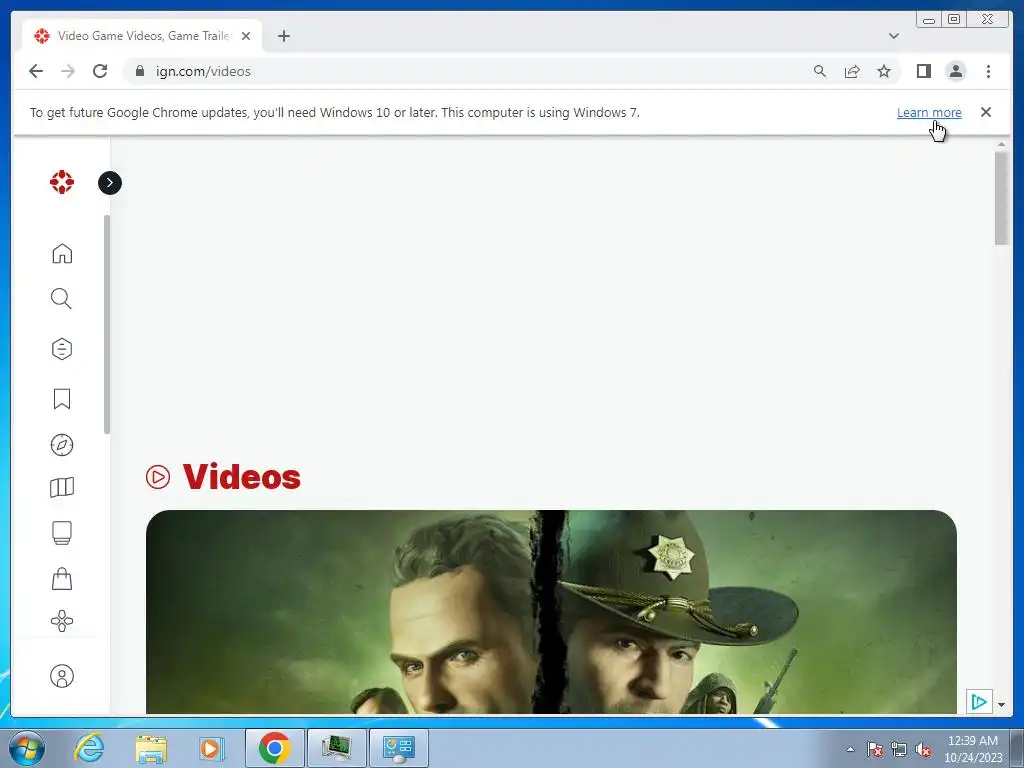Image resolution: width=1024 pixels, height=768 pixels.
Task: Open the four-petal icon in sidebar
Action: click(62, 621)
